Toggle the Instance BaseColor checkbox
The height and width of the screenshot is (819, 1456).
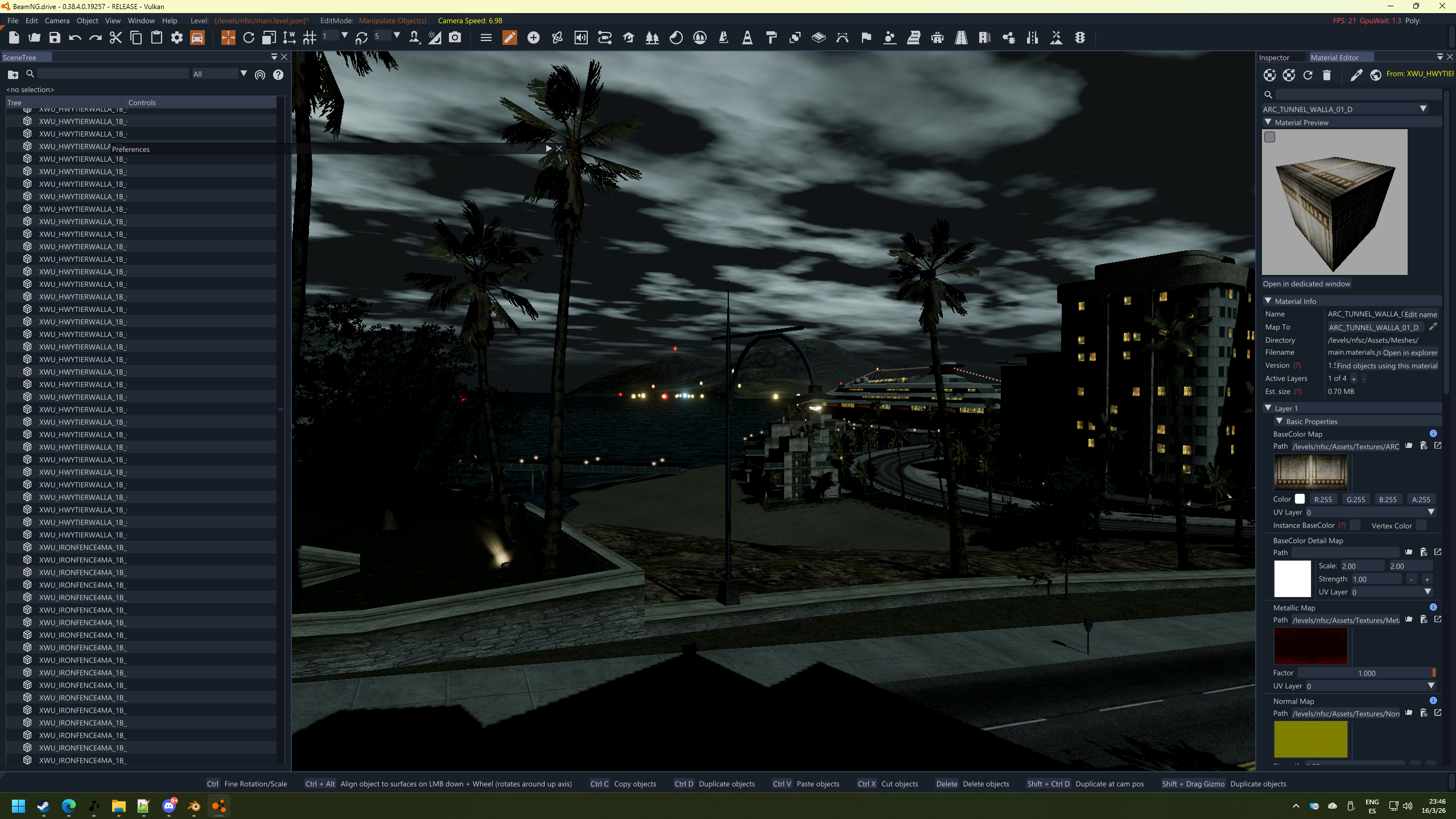(1355, 525)
